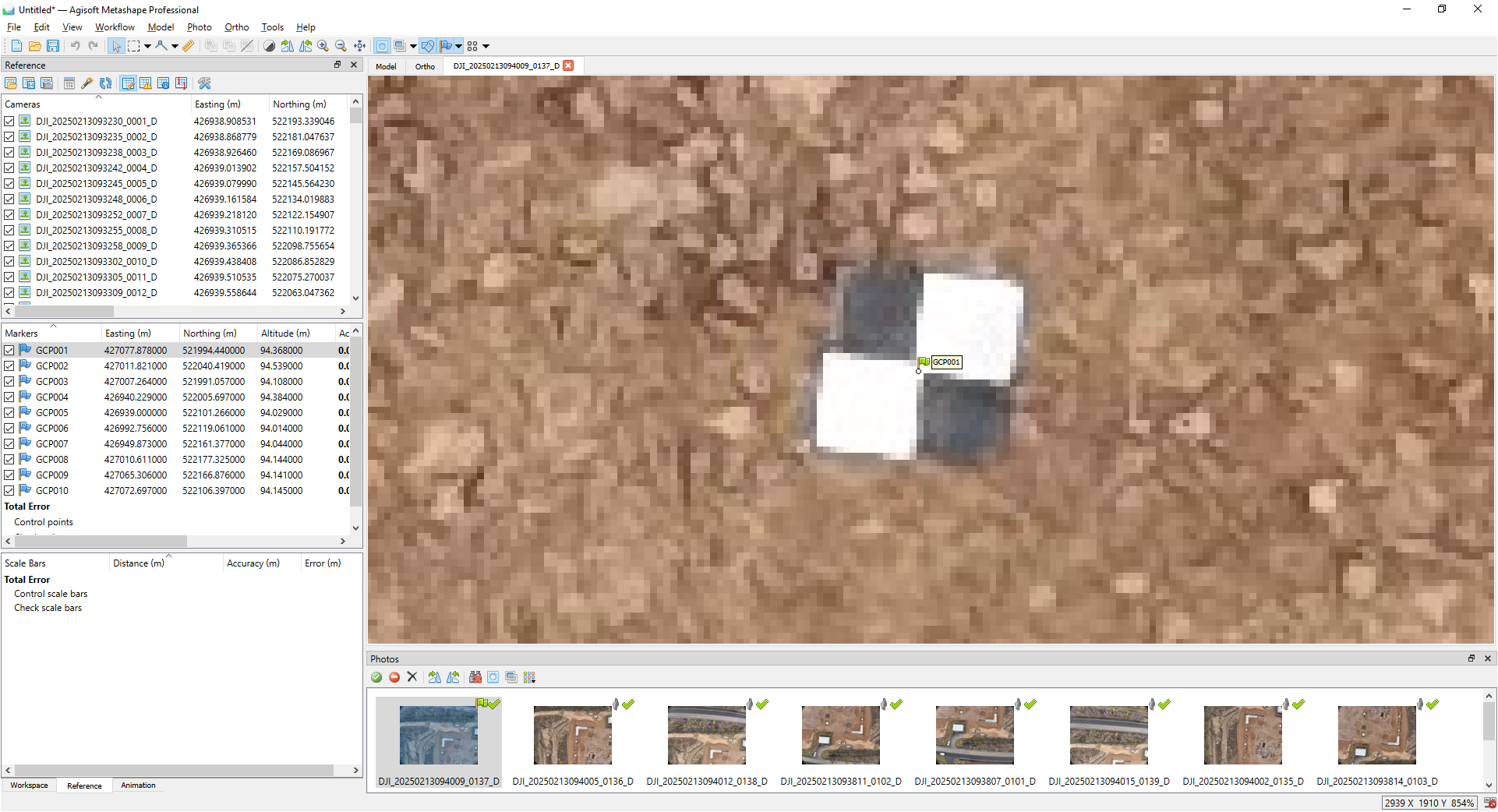Switch to the Ortho tab
The width and height of the screenshot is (1498, 812).
425,66
